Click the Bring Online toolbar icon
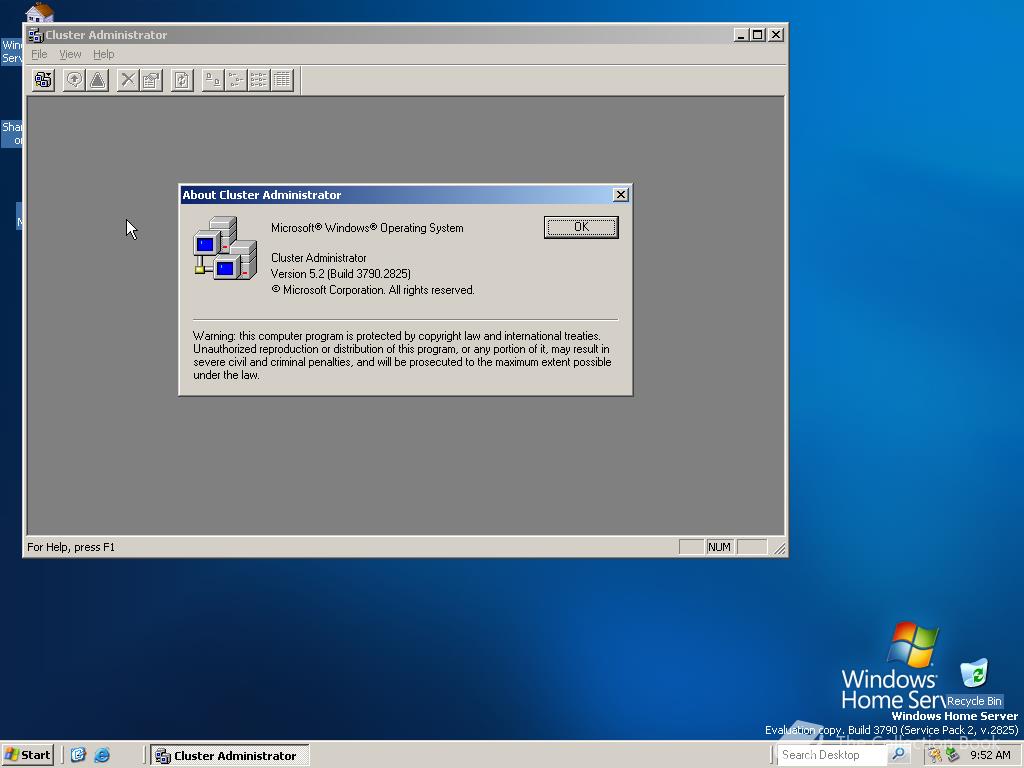Viewport: 1024px width, 768px height. [74, 80]
